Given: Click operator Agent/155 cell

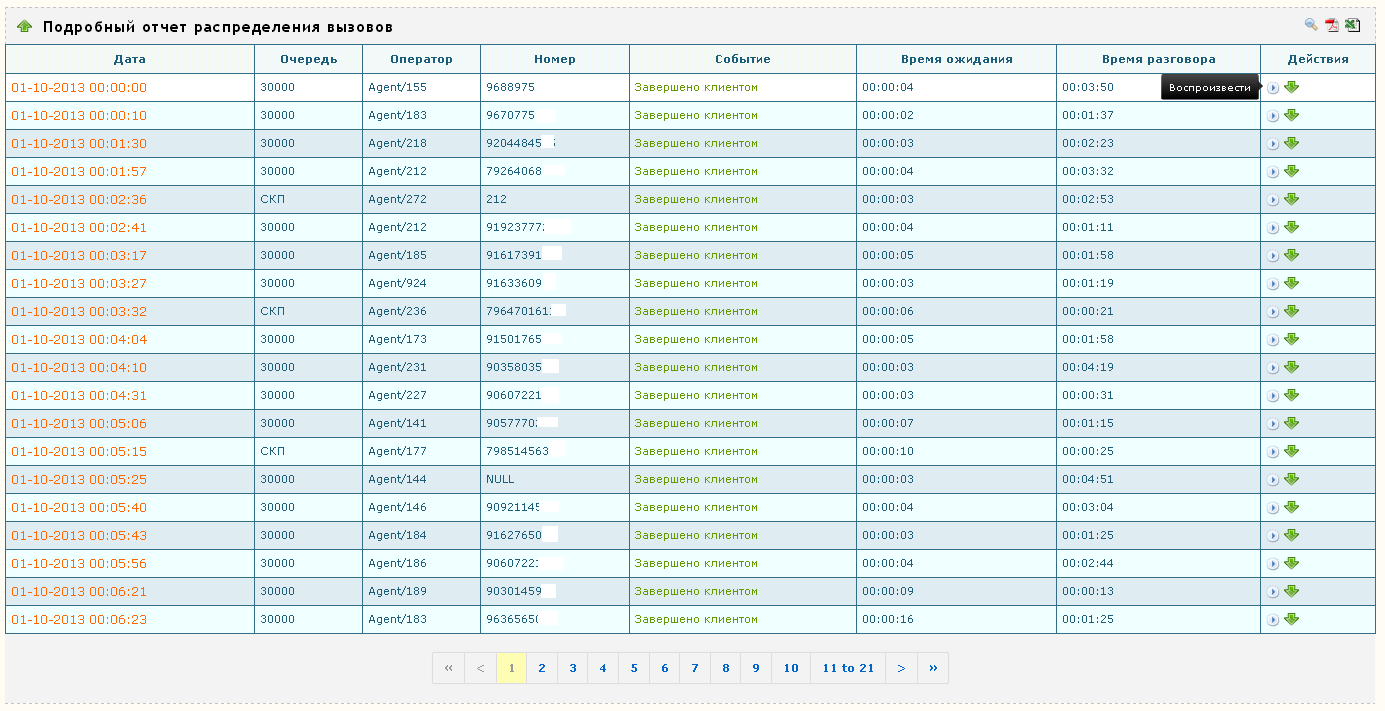Looking at the screenshot, I should [421, 88].
